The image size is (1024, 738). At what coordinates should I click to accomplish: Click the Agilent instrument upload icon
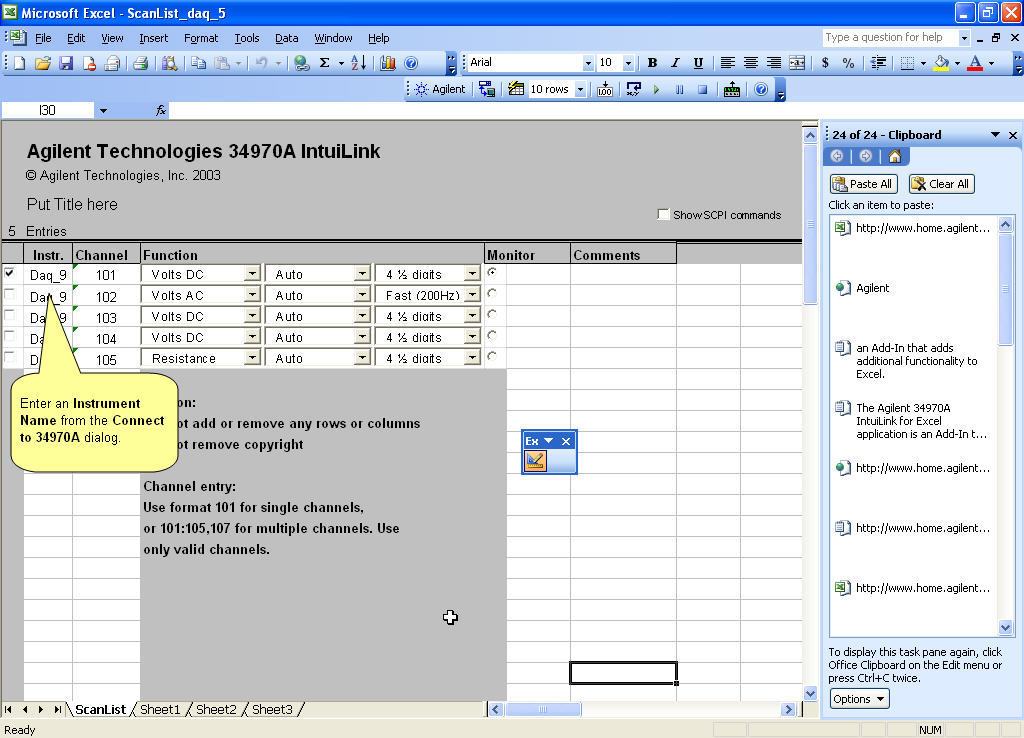pyautogui.click(x=732, y=89)
